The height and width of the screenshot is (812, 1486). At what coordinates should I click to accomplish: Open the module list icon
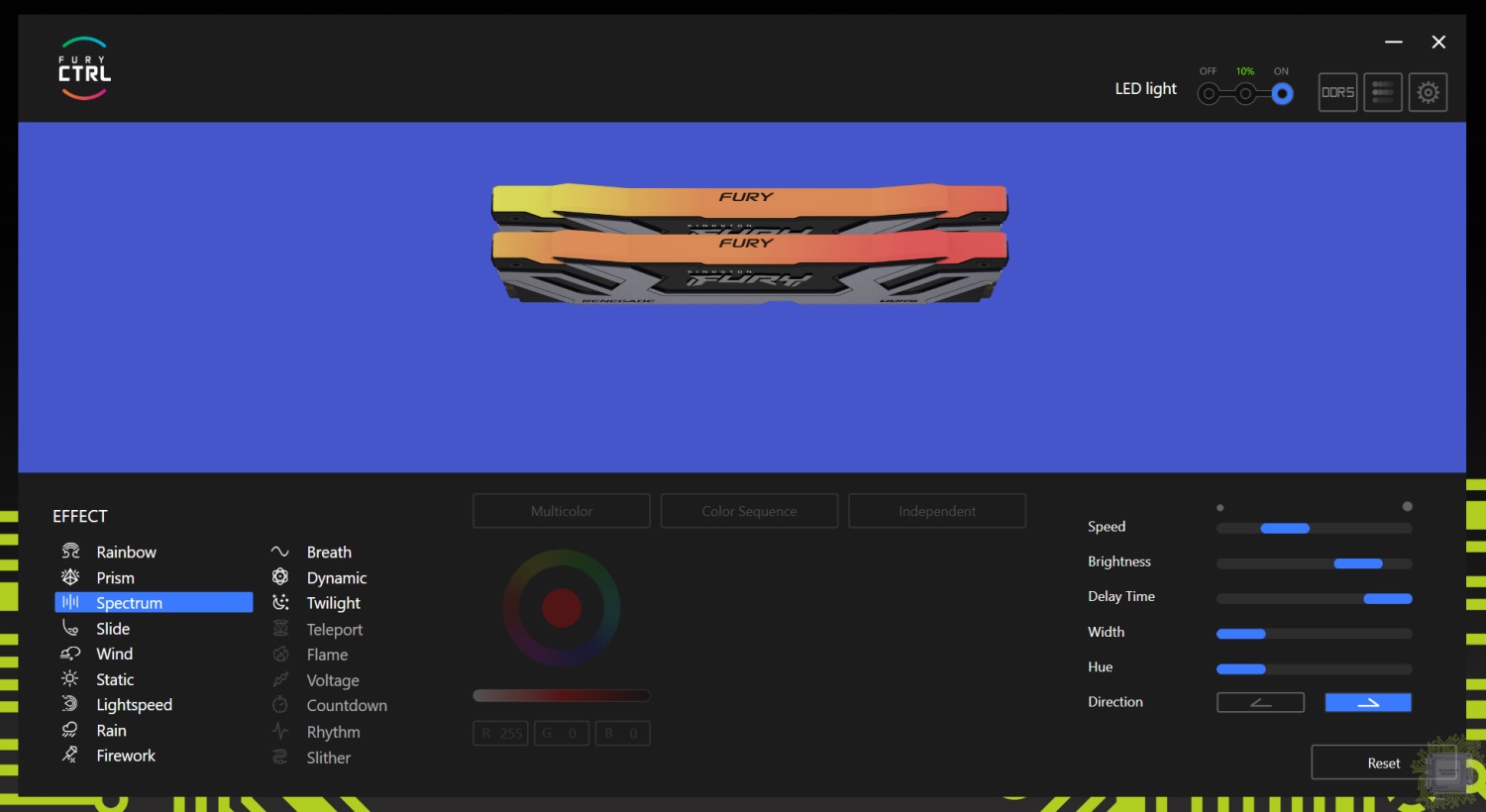click(x=1383, y=92)
